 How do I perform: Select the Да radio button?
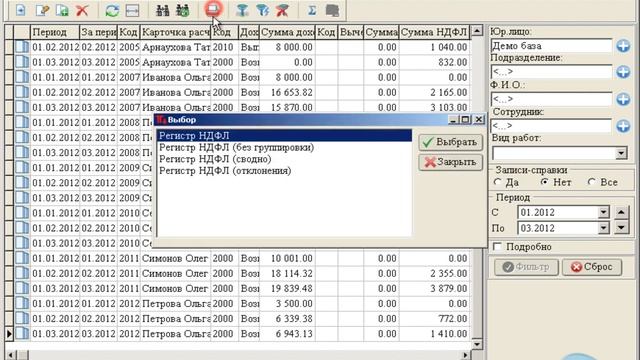tap(497, 182)
